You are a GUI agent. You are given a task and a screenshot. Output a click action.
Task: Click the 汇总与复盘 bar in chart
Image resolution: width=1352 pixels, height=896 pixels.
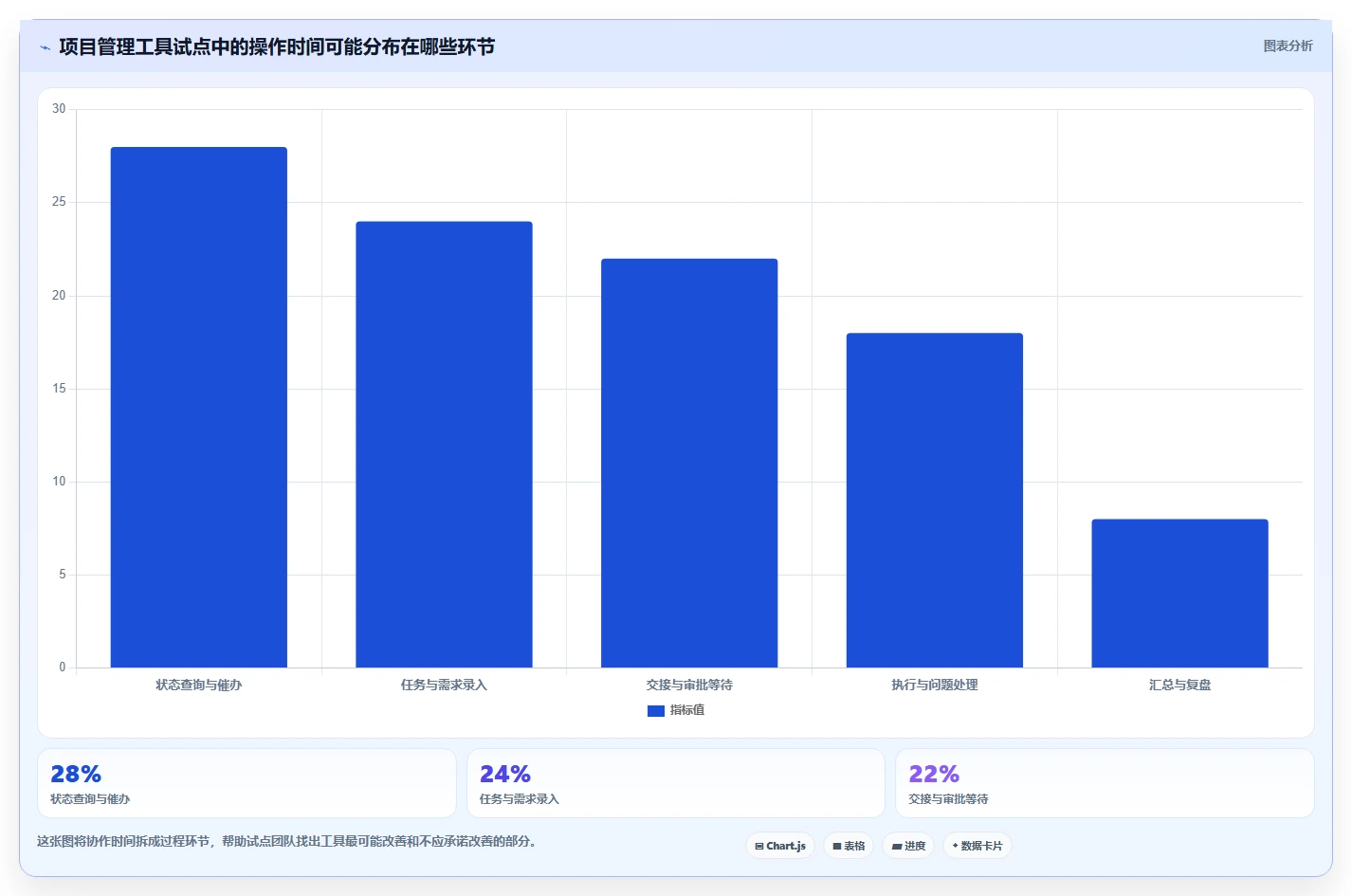click(1179, 594)
